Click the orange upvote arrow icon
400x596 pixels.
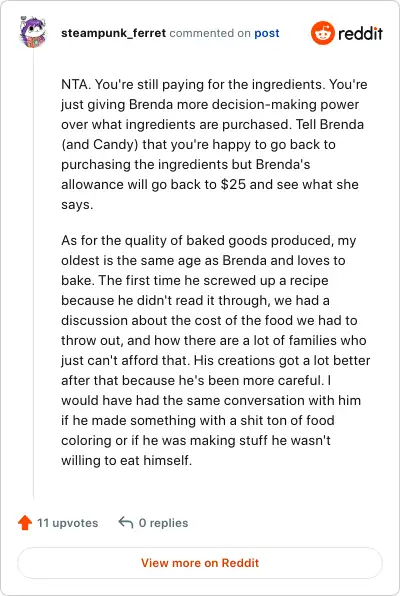[25, 523]
